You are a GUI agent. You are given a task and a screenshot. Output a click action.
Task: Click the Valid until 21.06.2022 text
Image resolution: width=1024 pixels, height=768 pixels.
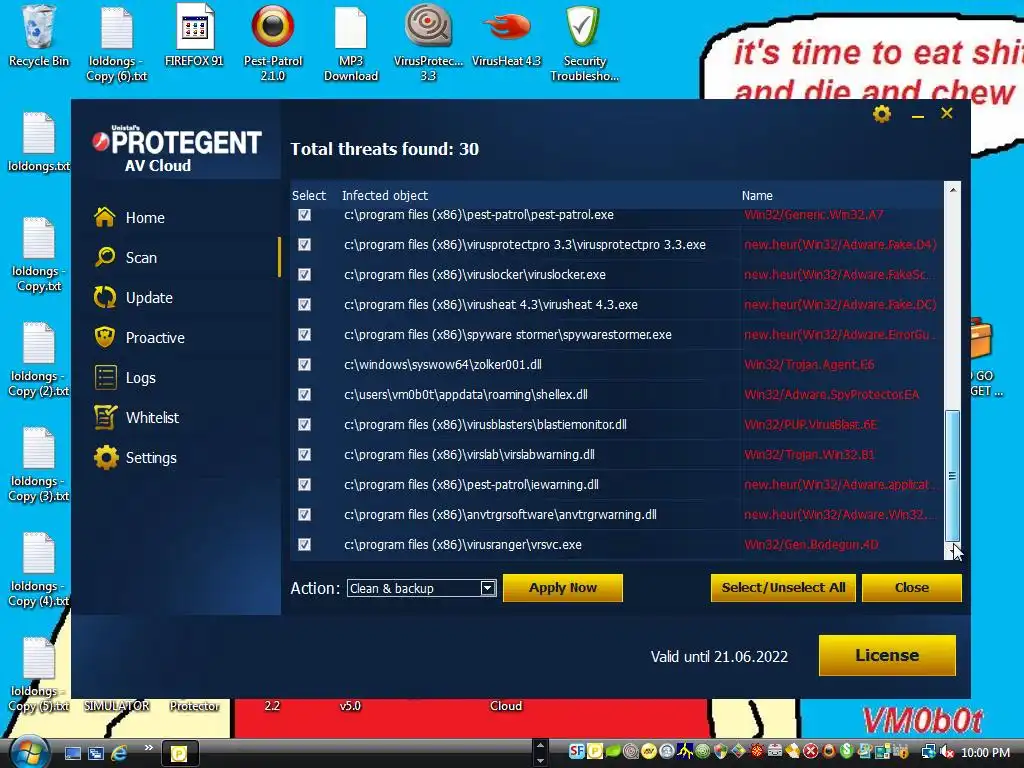pos(719,656)
